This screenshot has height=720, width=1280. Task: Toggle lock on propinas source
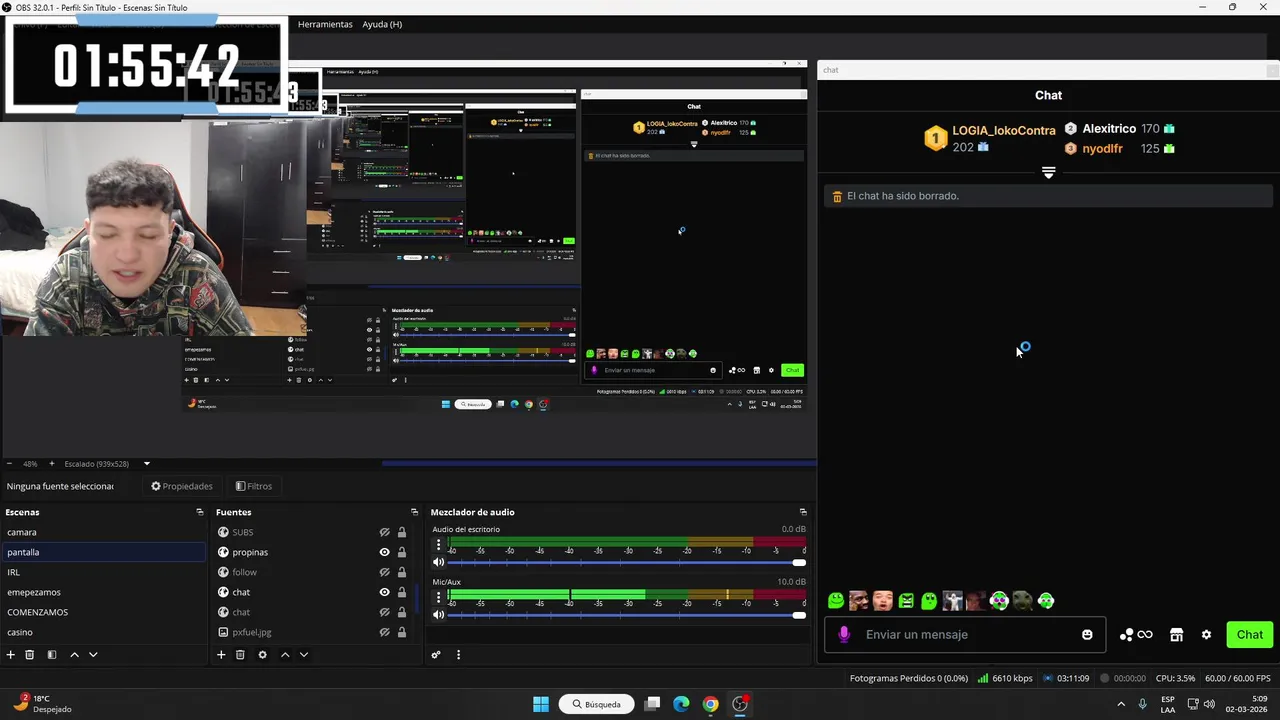point(402,552)
